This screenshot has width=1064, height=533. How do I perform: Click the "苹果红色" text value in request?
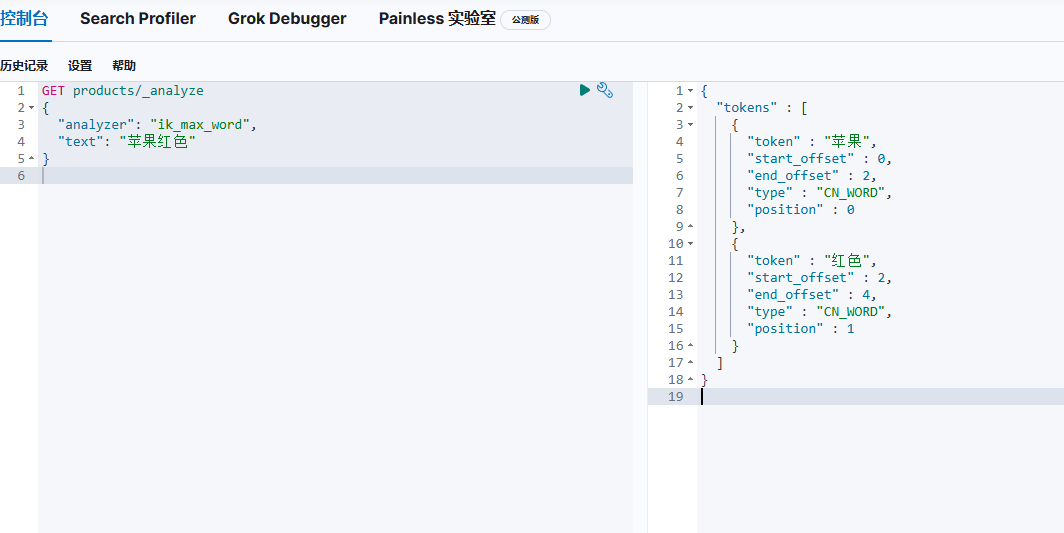[x=156, y=142]
